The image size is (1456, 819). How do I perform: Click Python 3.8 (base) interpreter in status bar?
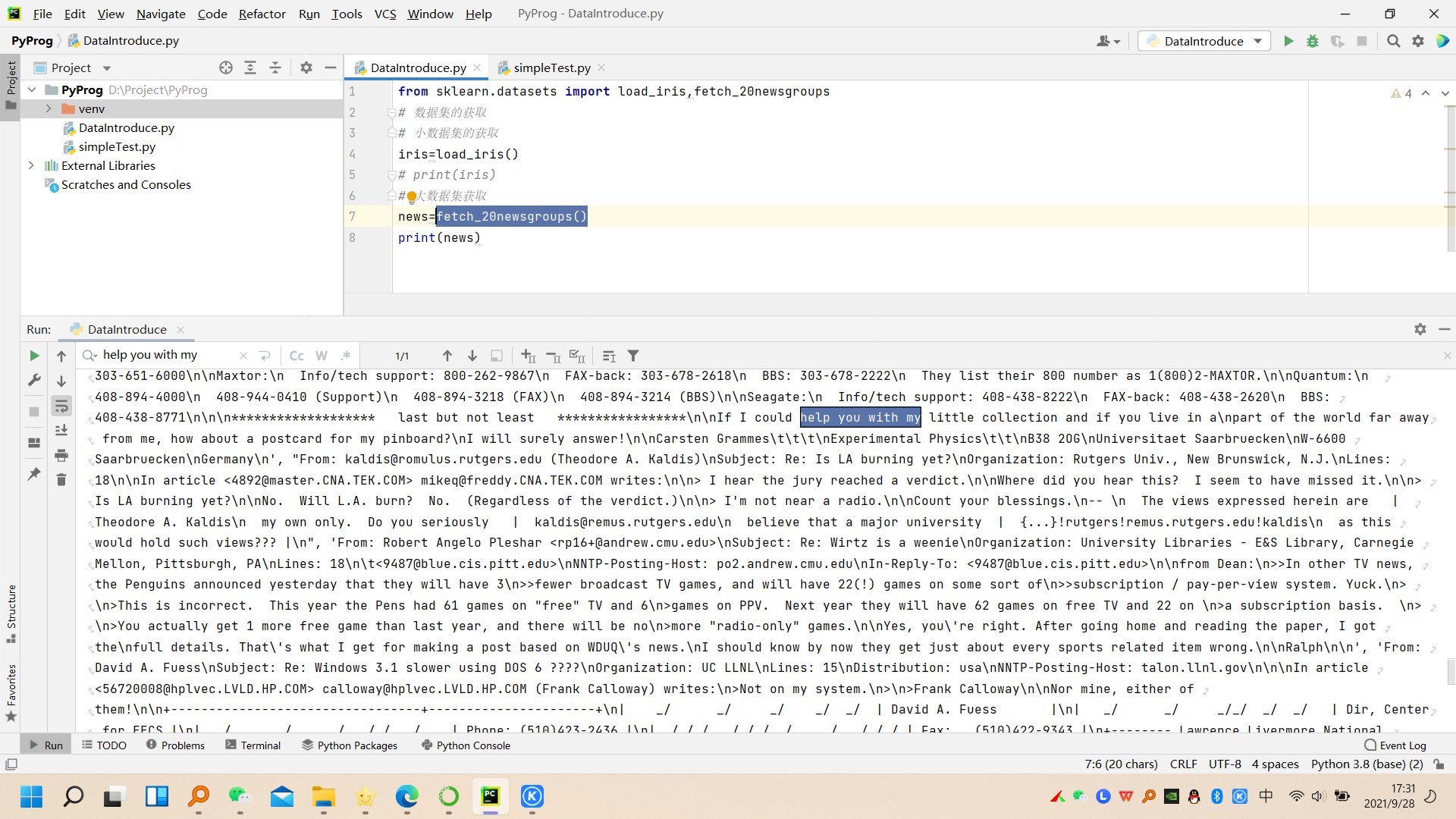click(1366, 764)
